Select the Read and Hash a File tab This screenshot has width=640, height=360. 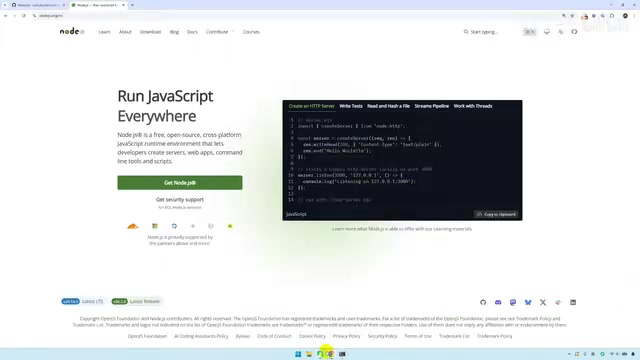click(x=388, y=106)
